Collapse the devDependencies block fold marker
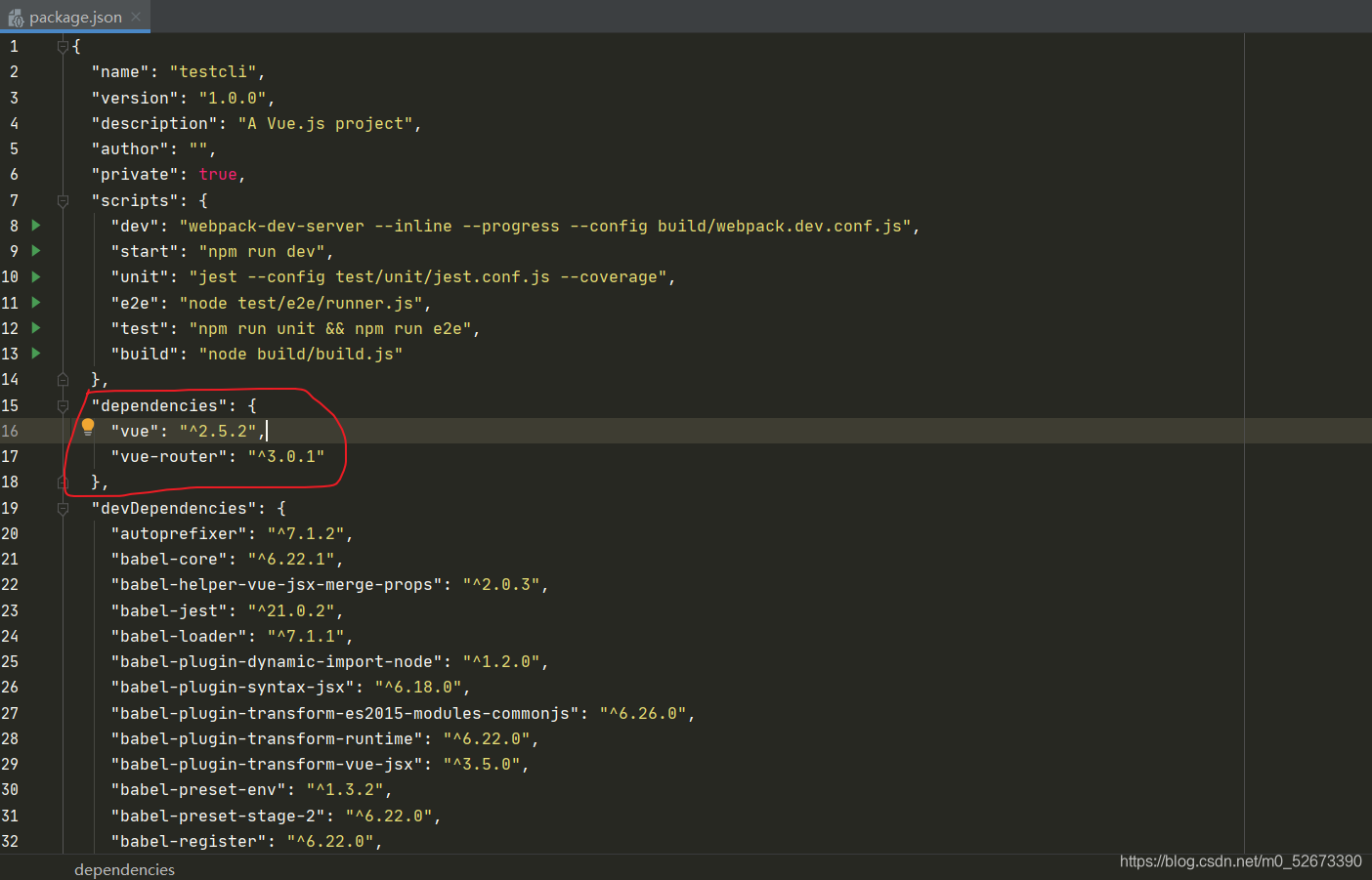1372x880 pixels. (x=63, y=508)
